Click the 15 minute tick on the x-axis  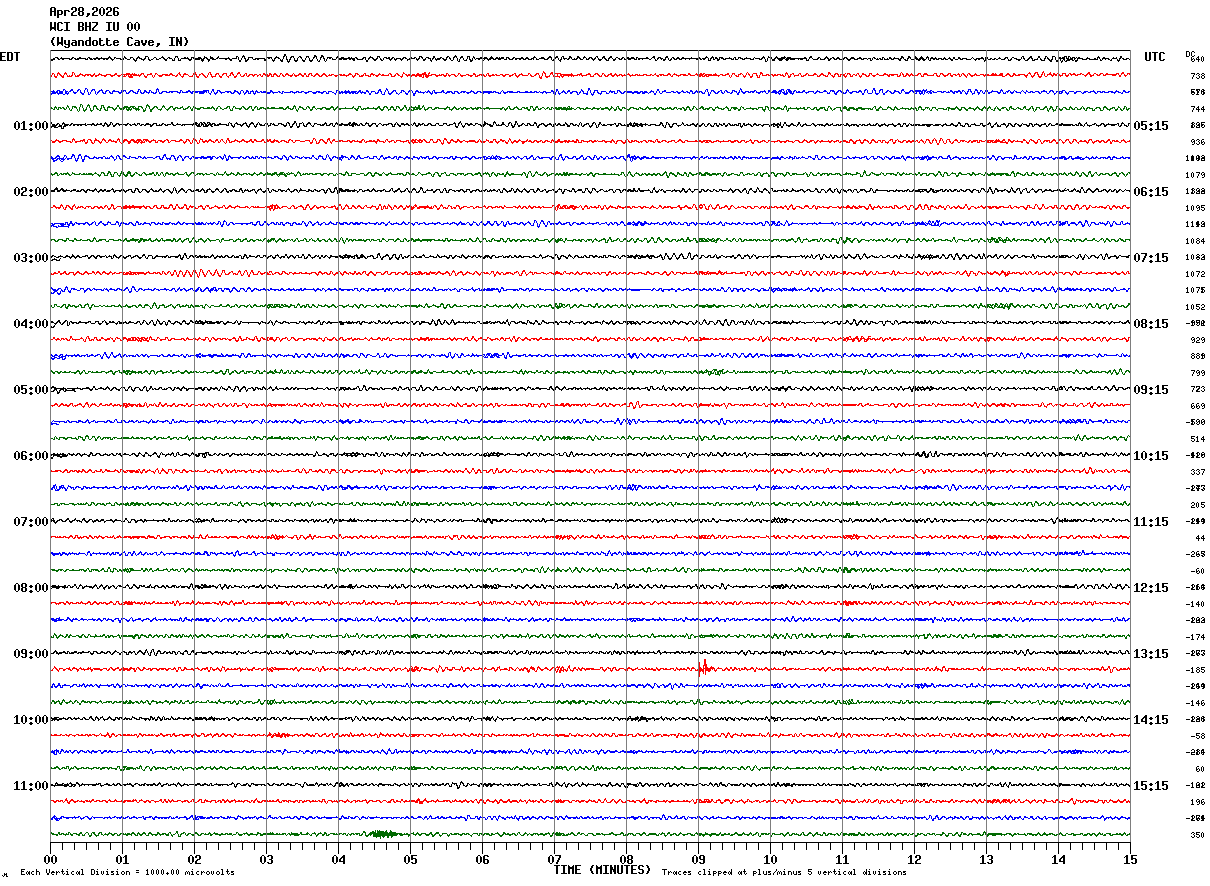(1130, 859)
